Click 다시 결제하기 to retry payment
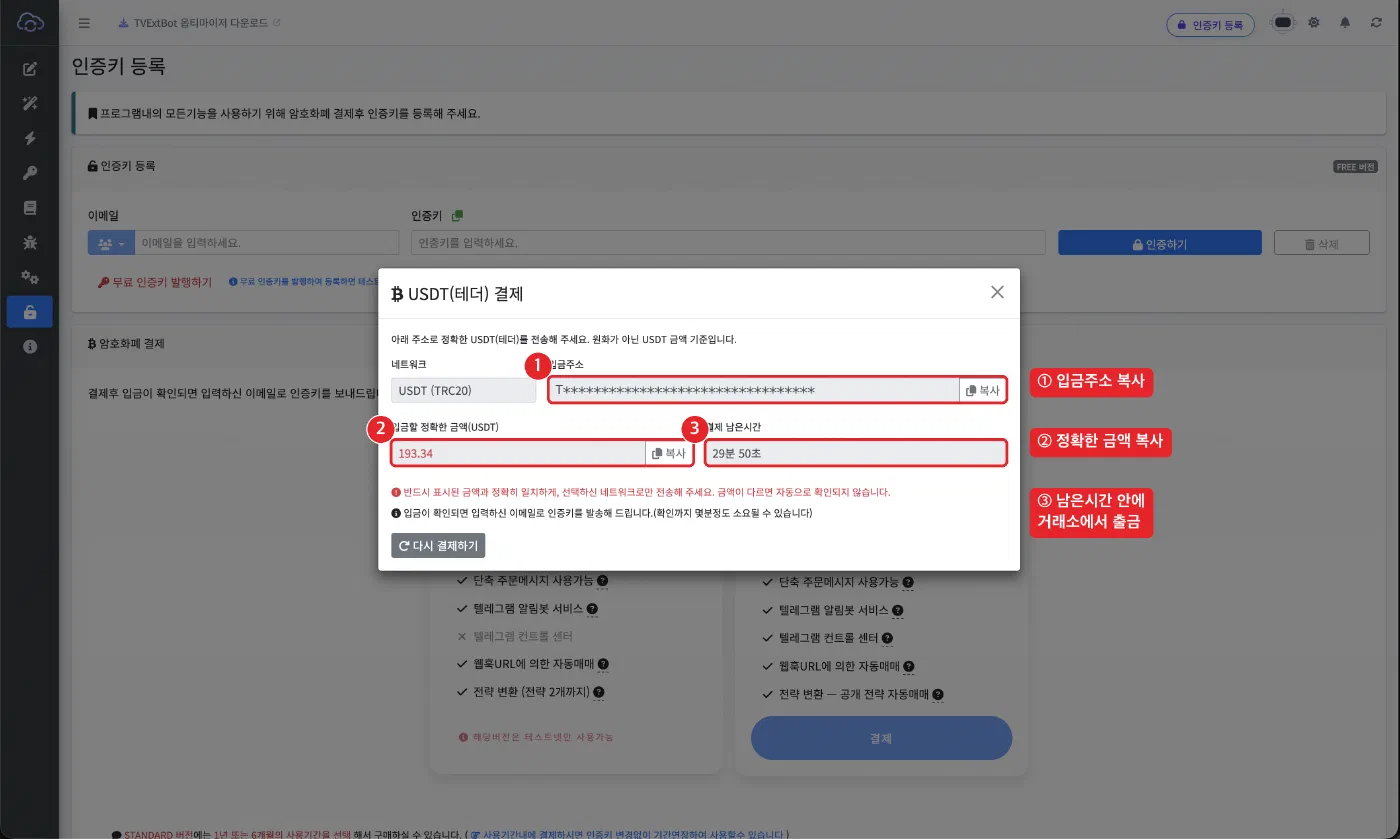The image size is (1400, 839). point(438,546)
